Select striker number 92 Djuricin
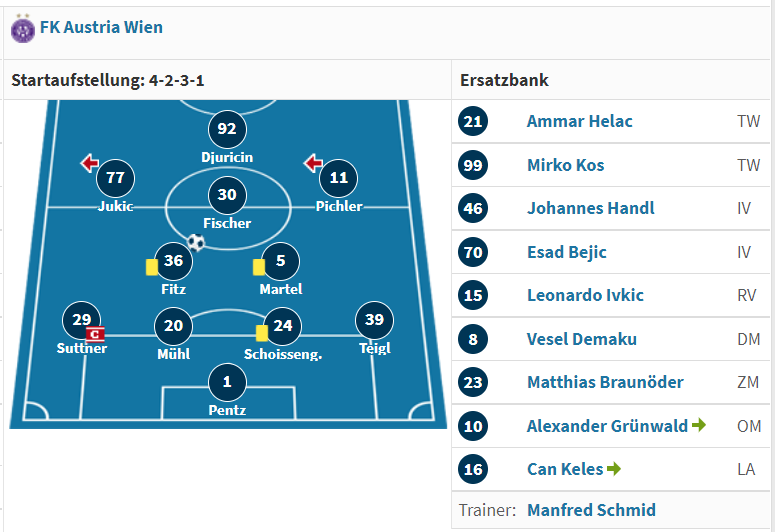 click(x=227, y=129)
